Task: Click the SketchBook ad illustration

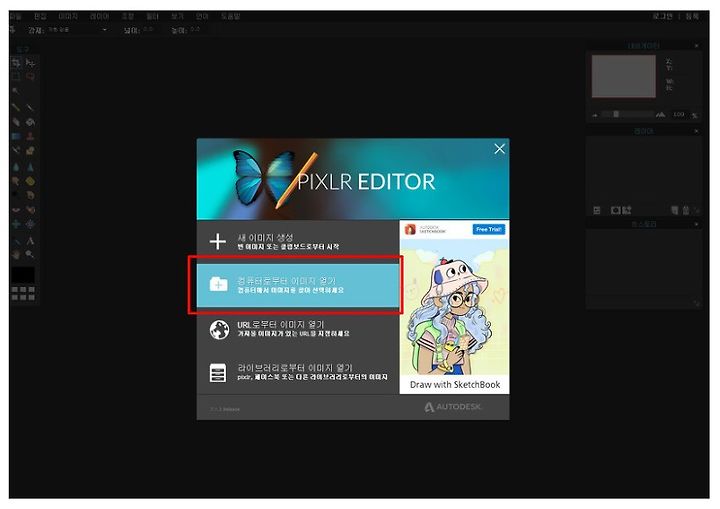Action: click(x=454, y=308)
